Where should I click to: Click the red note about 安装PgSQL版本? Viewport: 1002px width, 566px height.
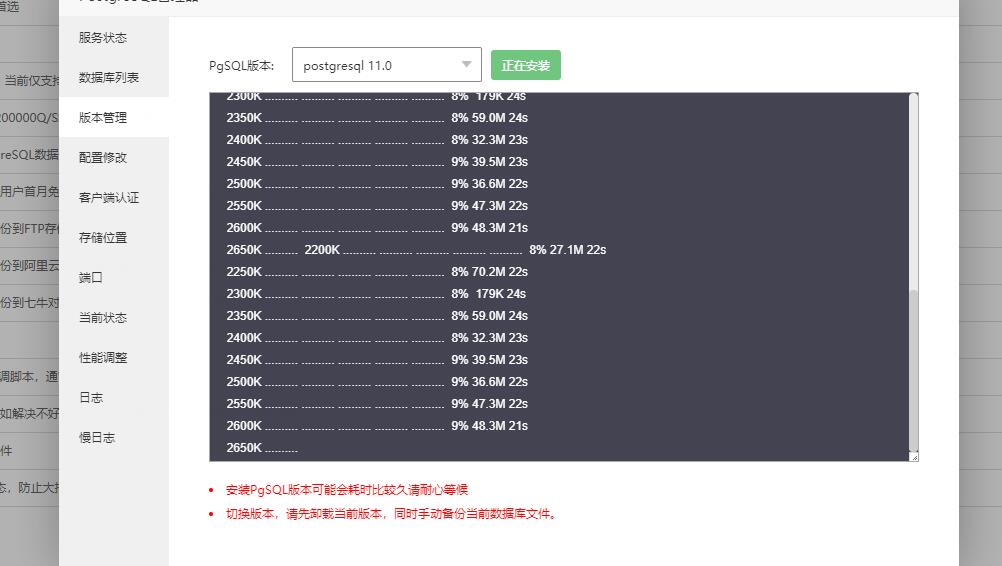347,490
